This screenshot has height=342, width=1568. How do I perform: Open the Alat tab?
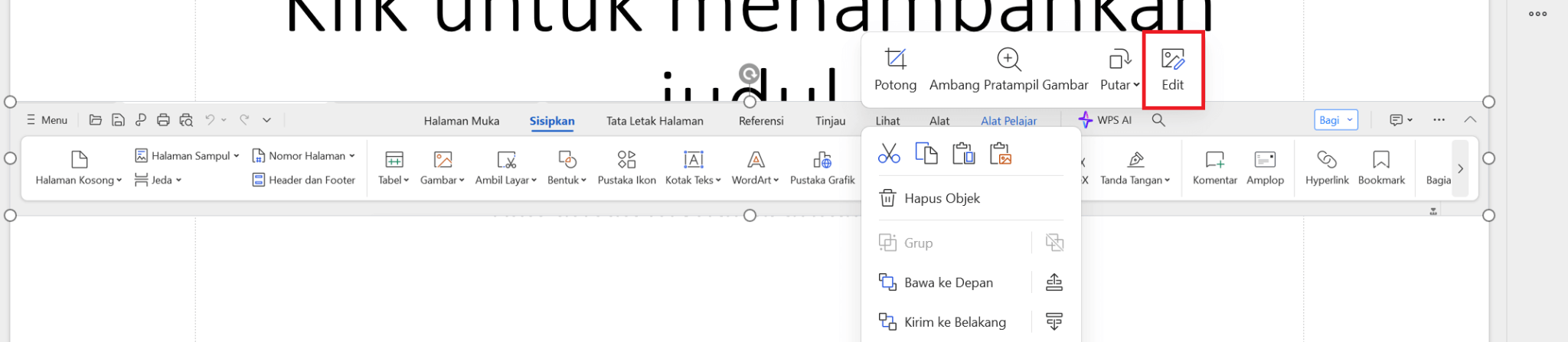[939, 121]
